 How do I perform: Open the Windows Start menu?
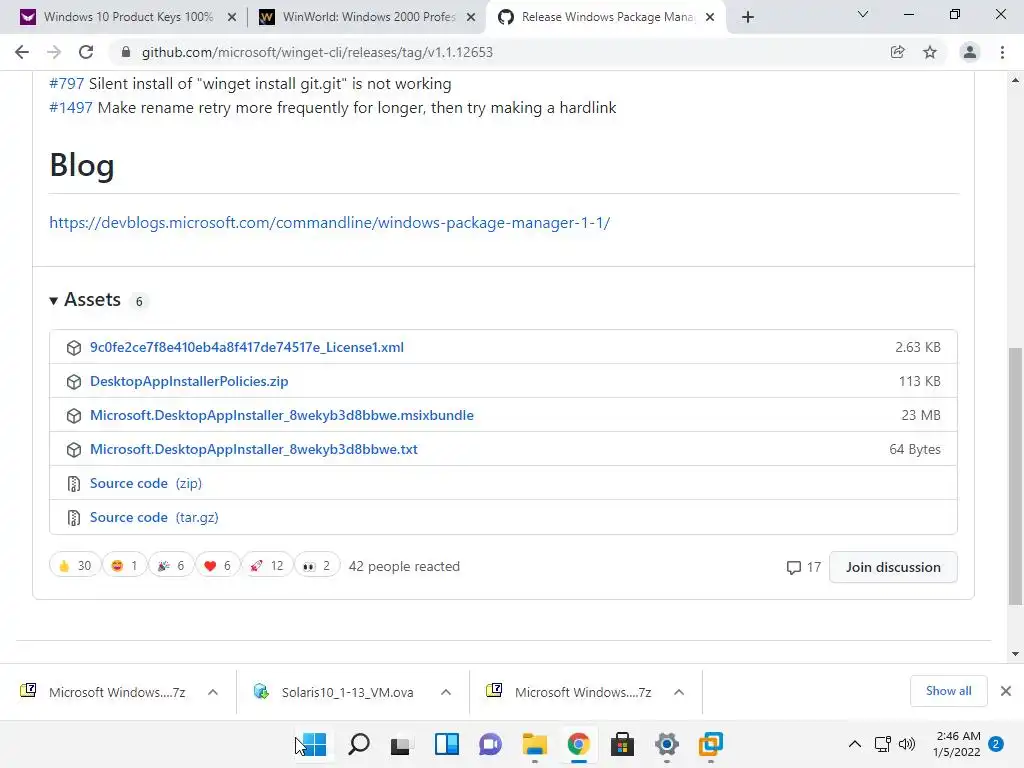314,744
